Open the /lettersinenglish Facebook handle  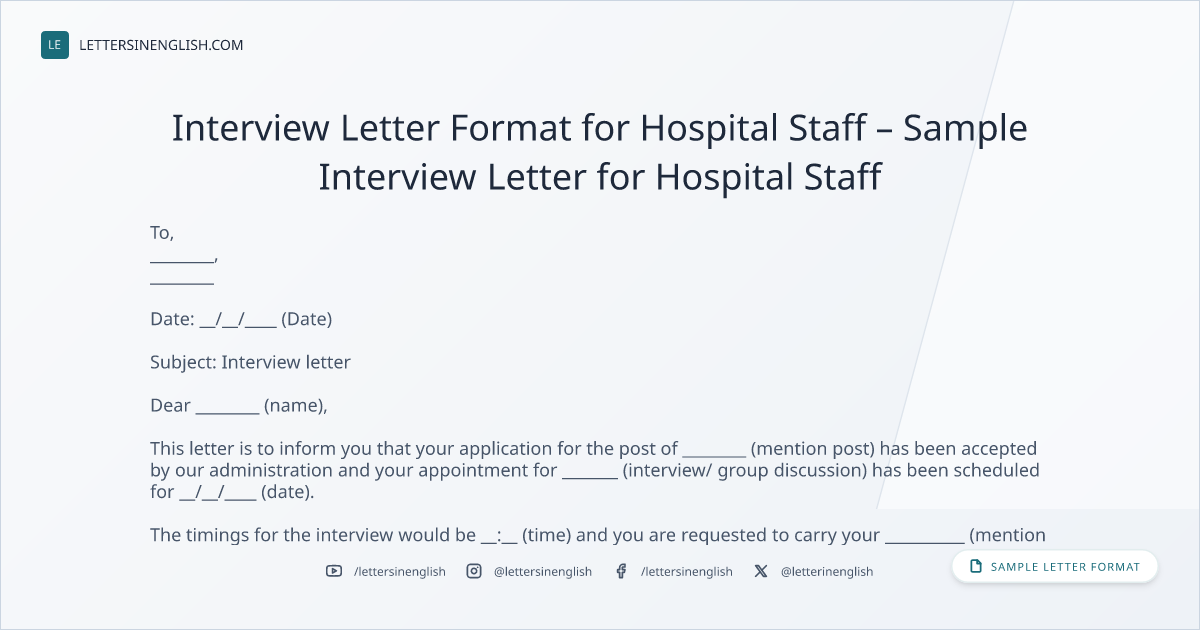click(x=687, y=572)
